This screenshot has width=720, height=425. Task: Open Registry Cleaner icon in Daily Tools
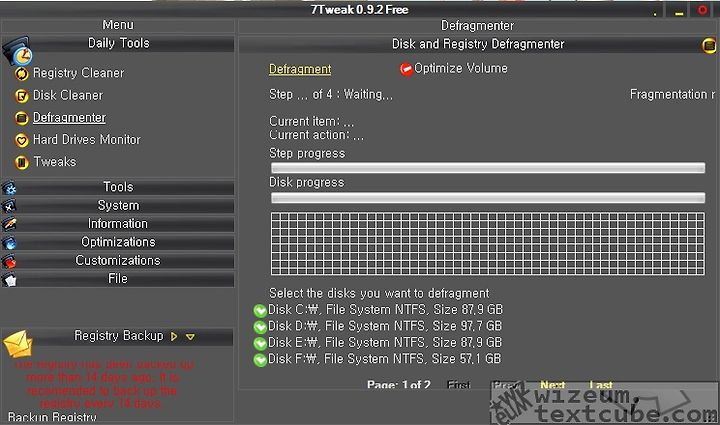tap(22, 73)
